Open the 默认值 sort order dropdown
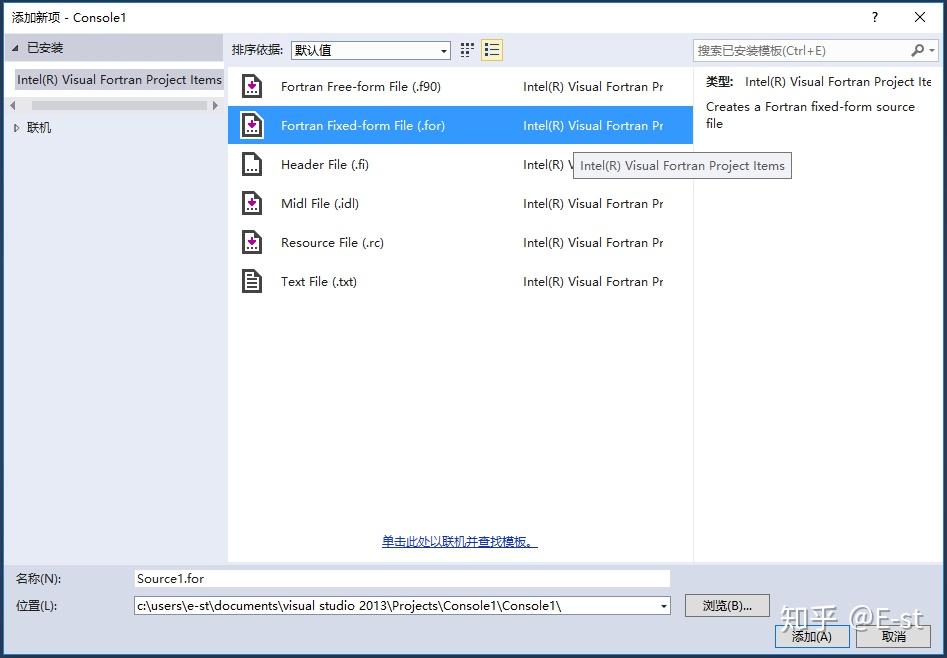This screenshot has height=658, width=947. (x=443, y=49)
